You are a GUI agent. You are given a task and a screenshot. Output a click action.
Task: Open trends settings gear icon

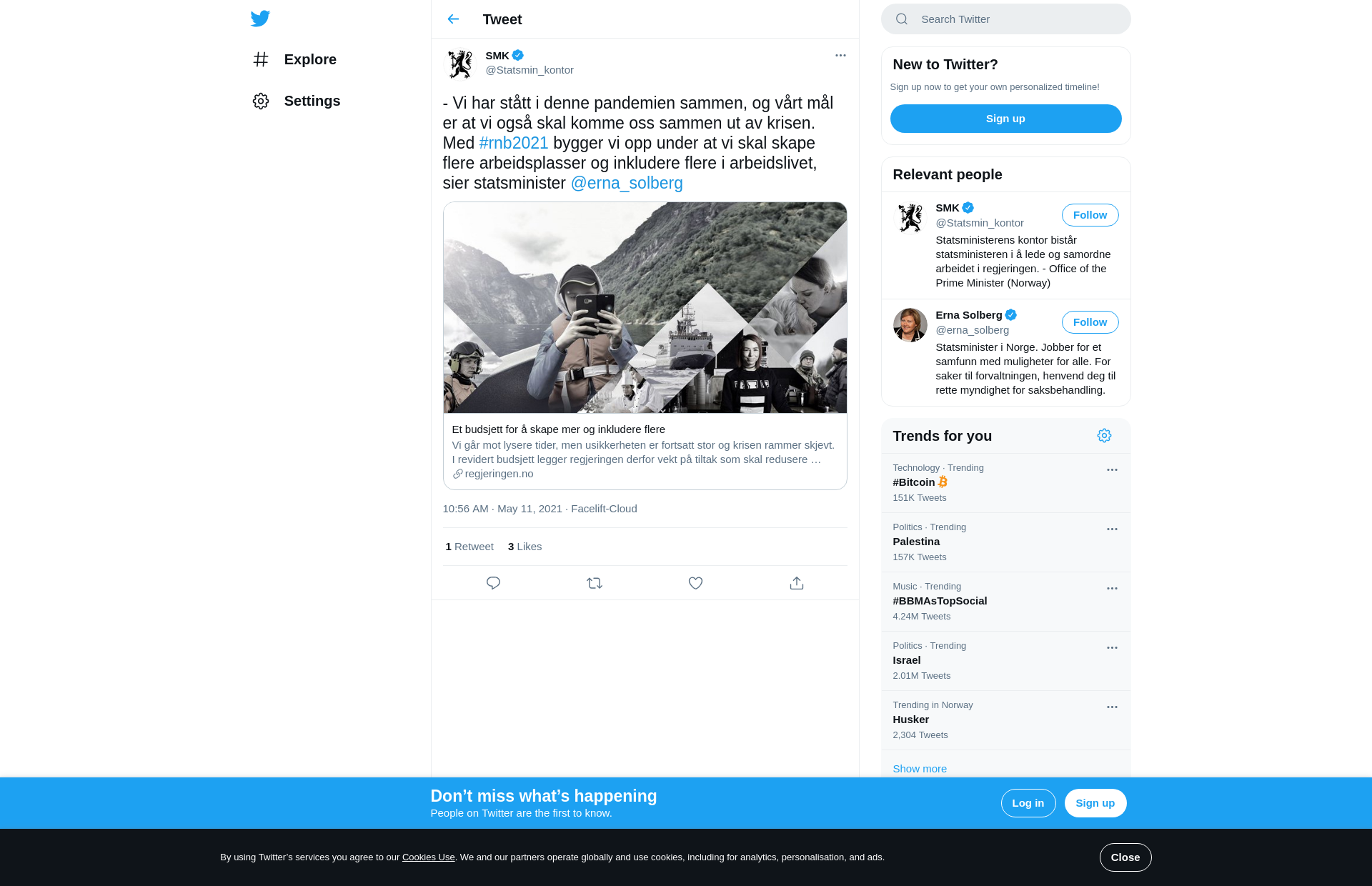pyautogui.click(x=1104, y=436)
